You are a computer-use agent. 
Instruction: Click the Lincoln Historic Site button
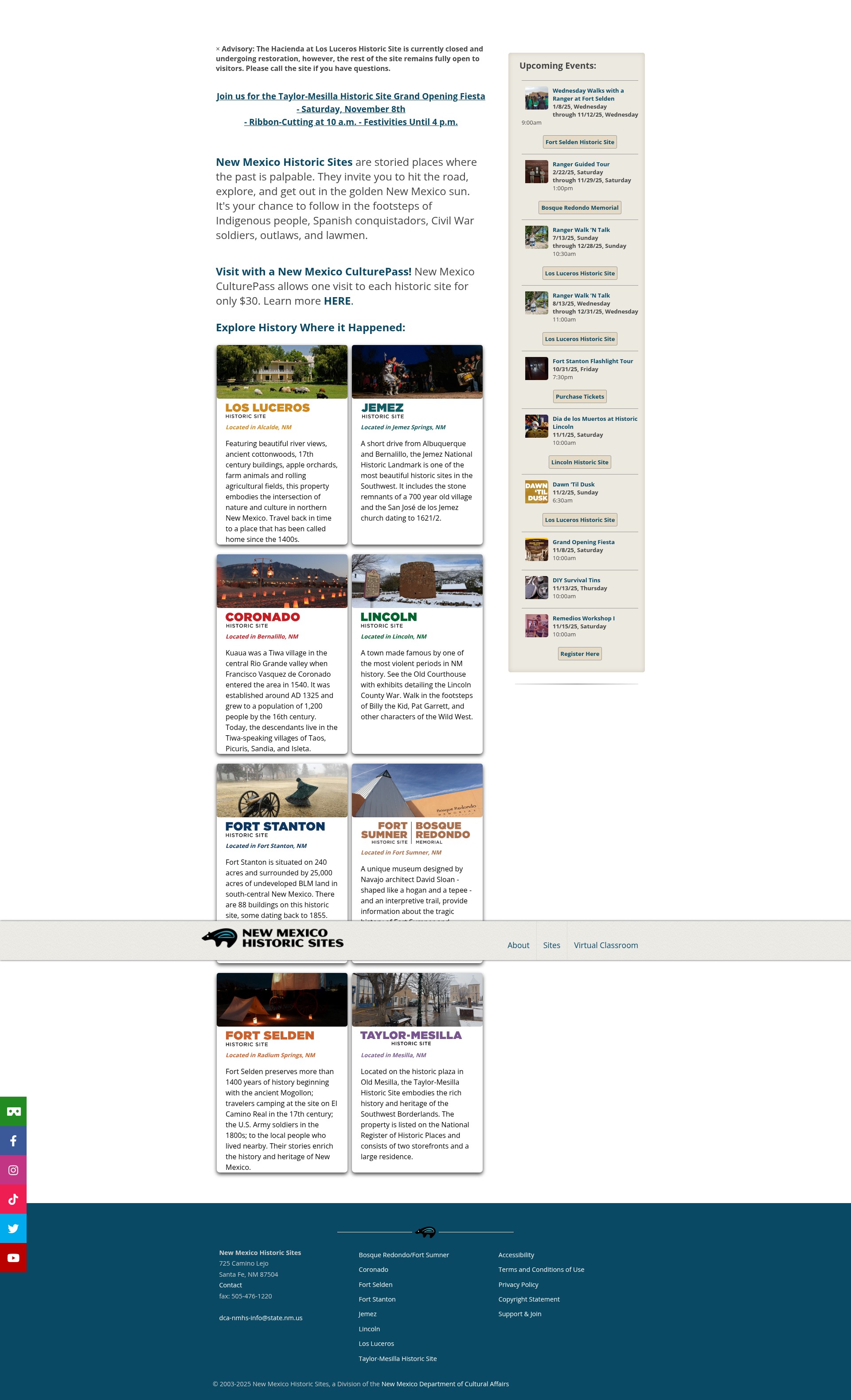(580, 462)
